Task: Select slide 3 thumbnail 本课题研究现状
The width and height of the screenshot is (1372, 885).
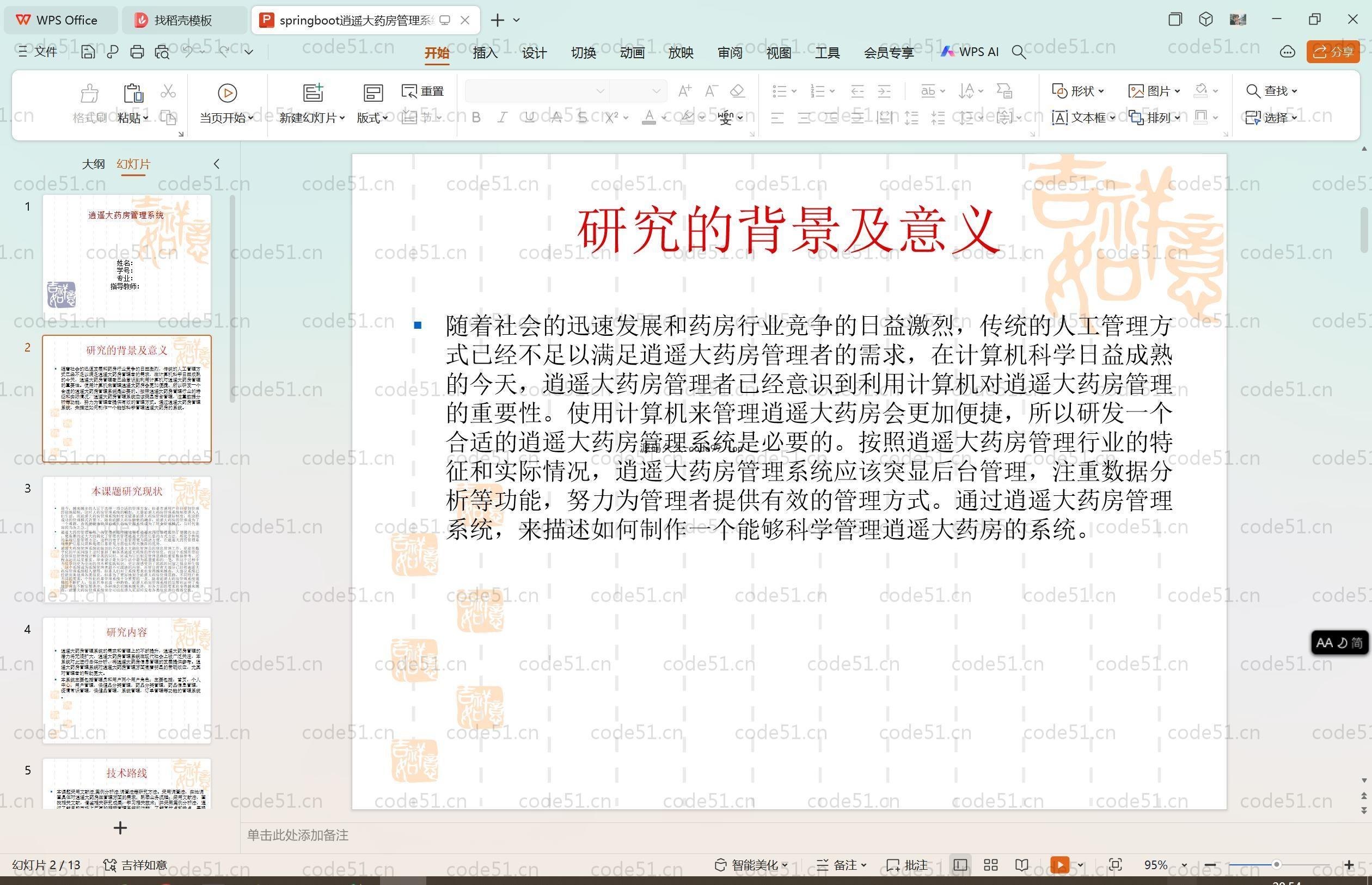Action: point(126,539)
